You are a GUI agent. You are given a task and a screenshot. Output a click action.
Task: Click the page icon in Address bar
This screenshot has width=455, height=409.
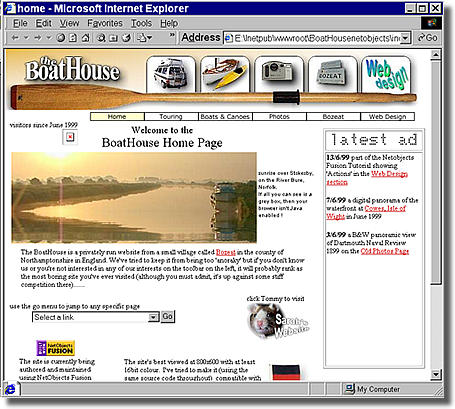tap(229, 38)
